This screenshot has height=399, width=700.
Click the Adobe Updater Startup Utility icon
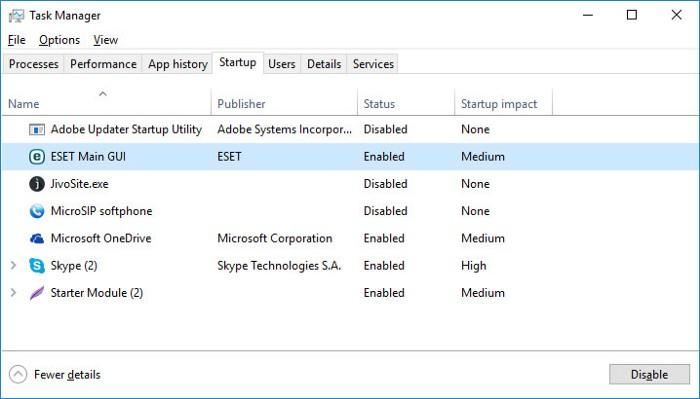(37, 129)
